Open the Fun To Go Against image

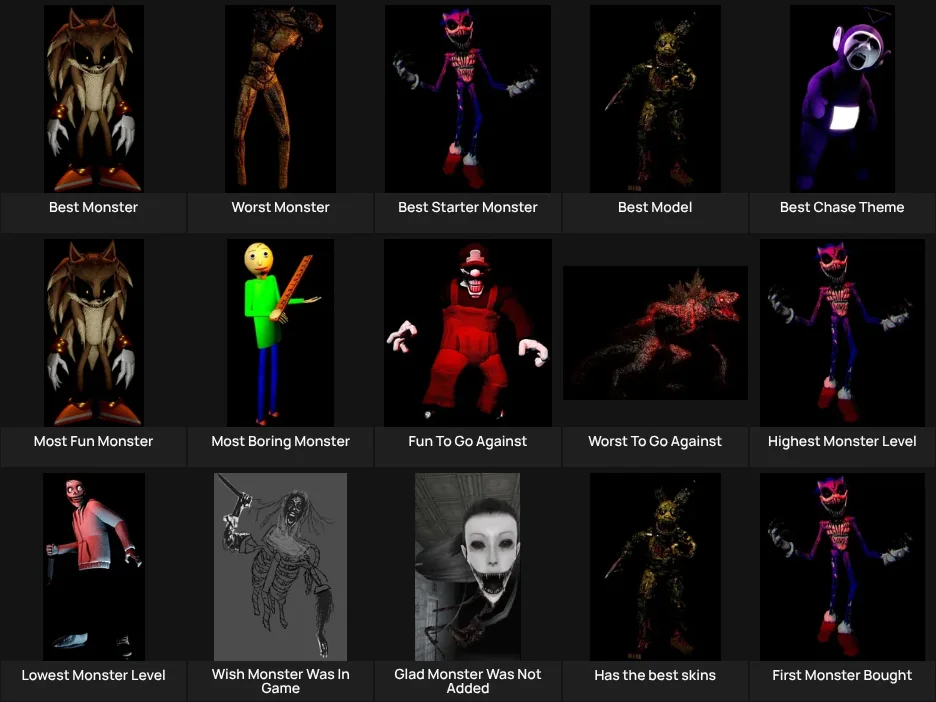pyautogui.click(x=467, y=332)
